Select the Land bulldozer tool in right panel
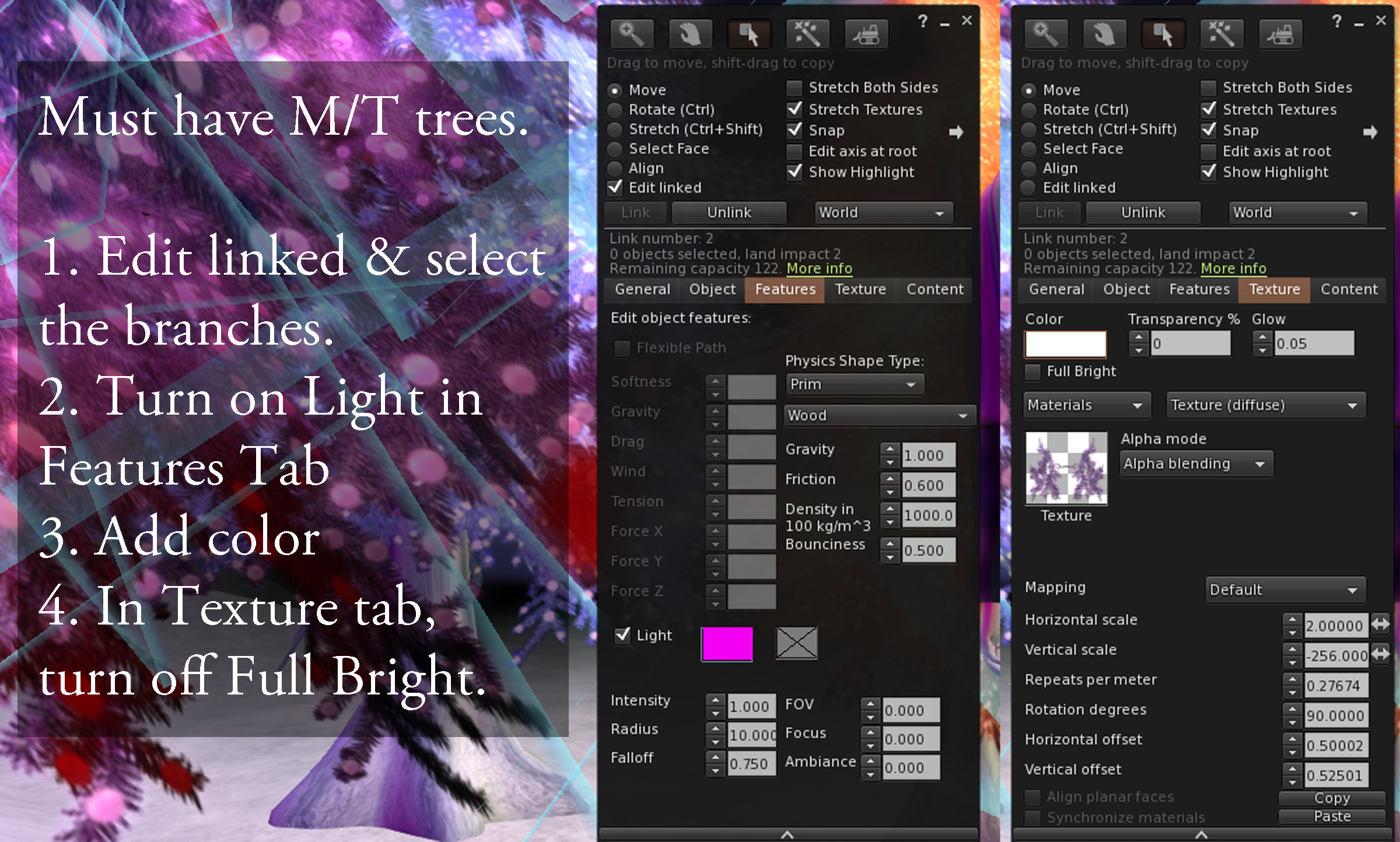Image resolution: width=1400 pixels, height=842 pixels. [x=1281, y=34]
